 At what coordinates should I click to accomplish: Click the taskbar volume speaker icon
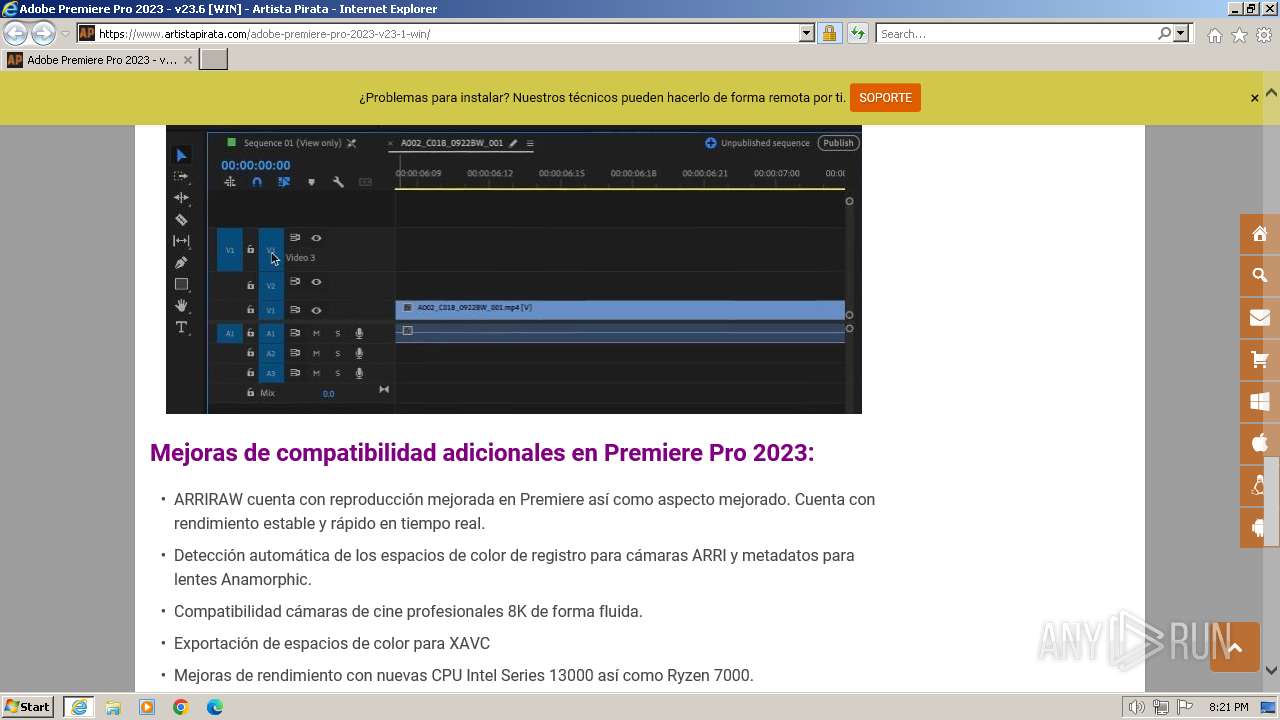(1138, 707)
